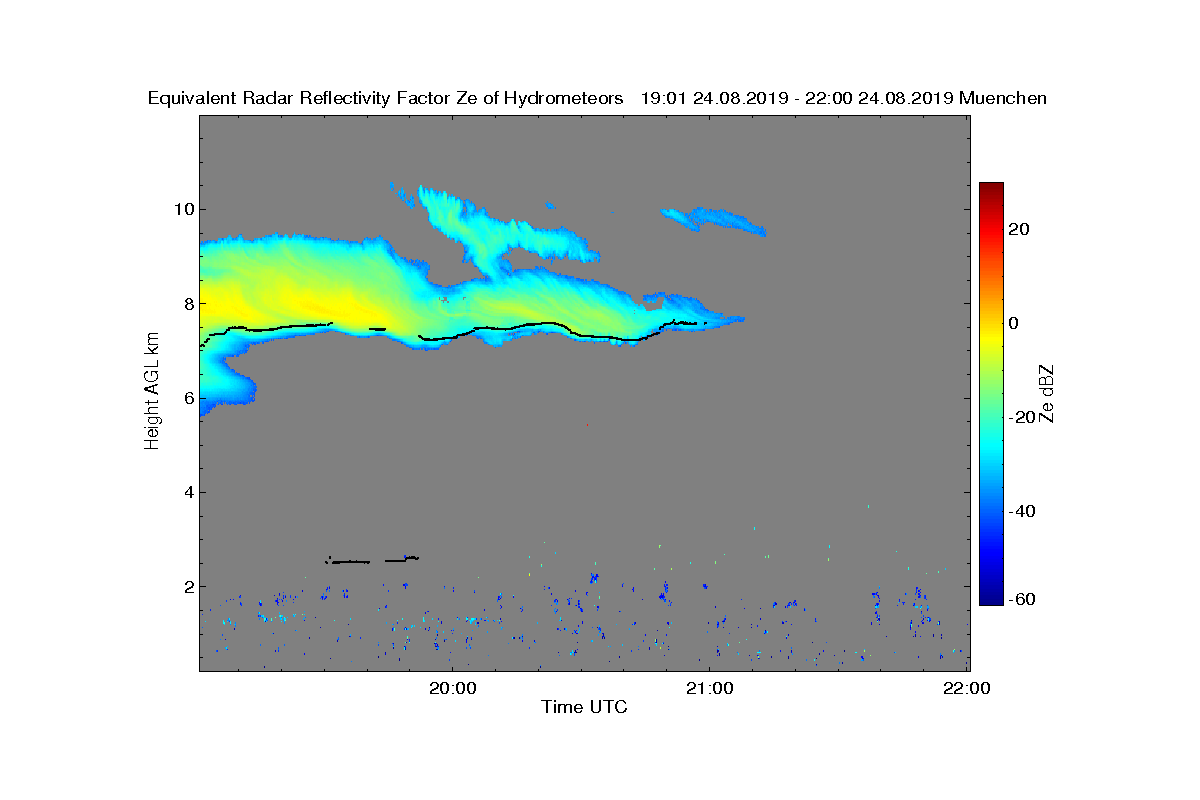Screen dimensions: 1200x800
Task: Click the 'Ze dBZ' colorbar label
Action: click(1048, 393)
